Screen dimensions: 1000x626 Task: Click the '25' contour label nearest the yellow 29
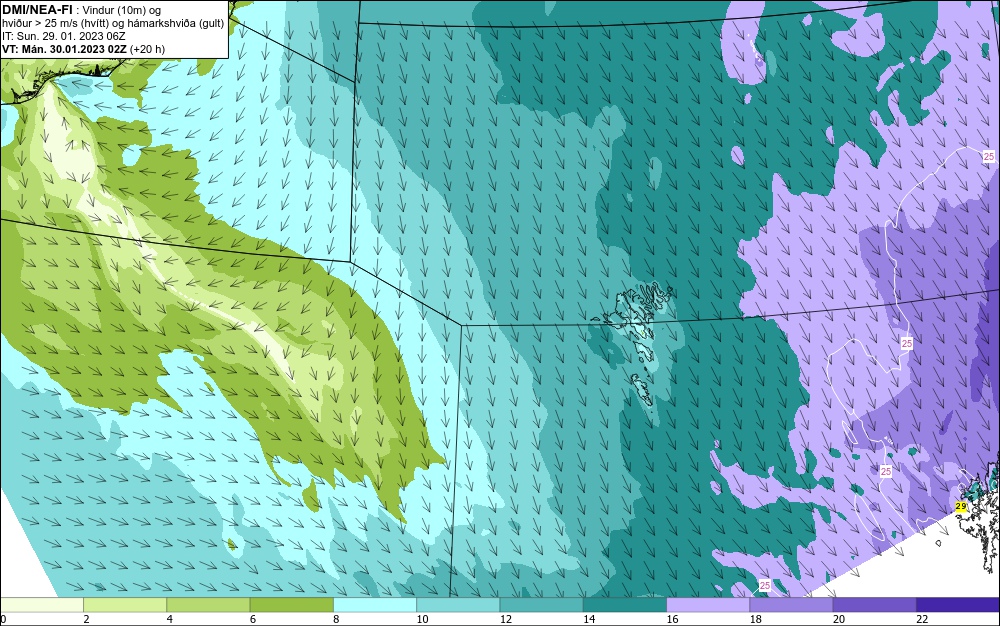pos(886,471)
